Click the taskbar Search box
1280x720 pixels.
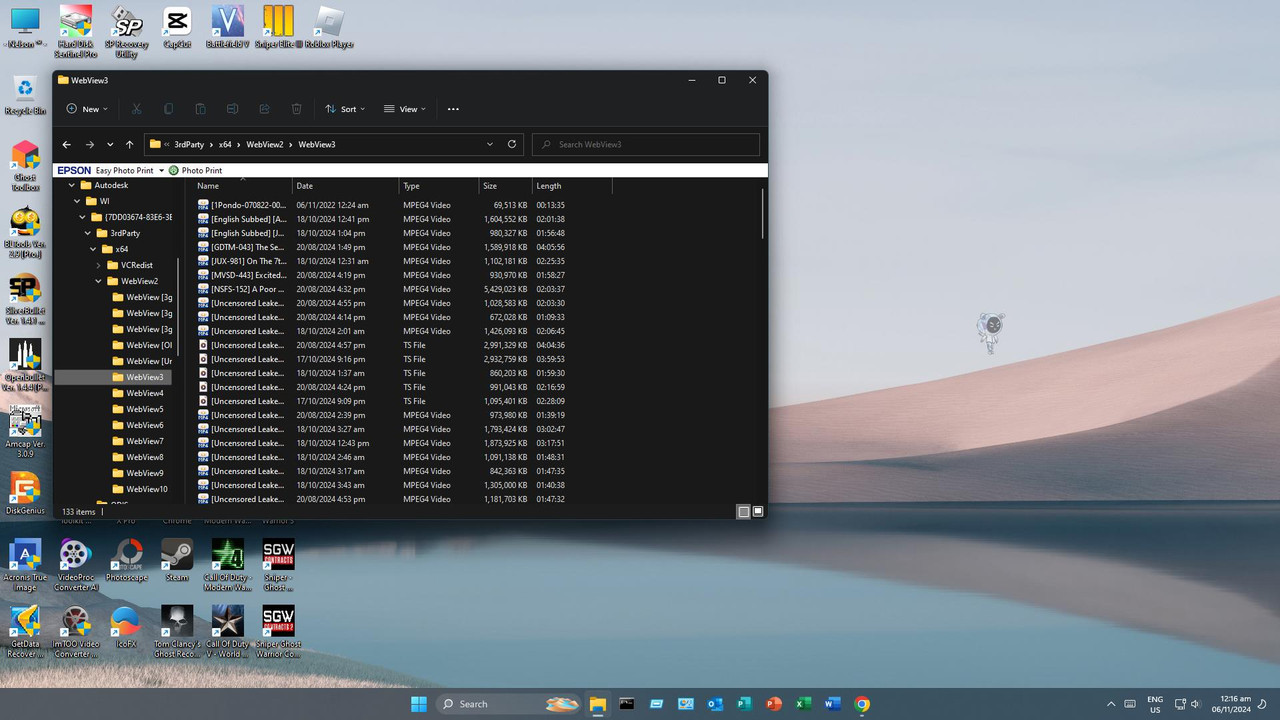(x=510, y=704)
